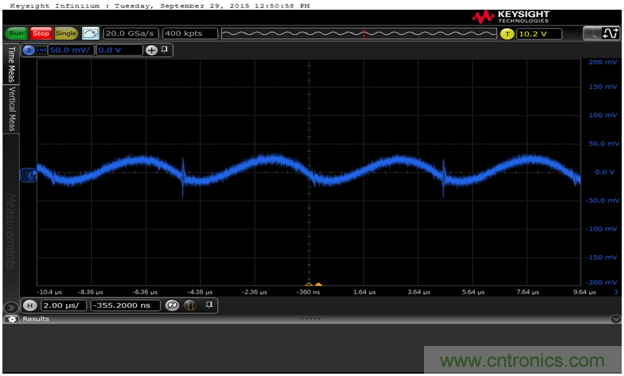The width and height of the screenshot is (624, 376).
Task: Open the 20.0 GSa/s sample rate field
Action: pyautogui.click(x=130, y=33)
